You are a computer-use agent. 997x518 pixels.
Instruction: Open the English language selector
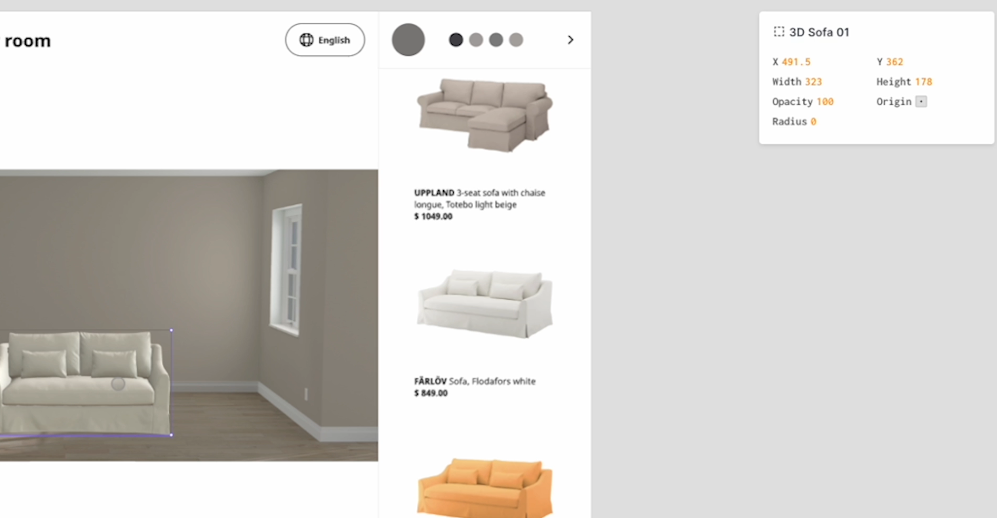(325, 40)
